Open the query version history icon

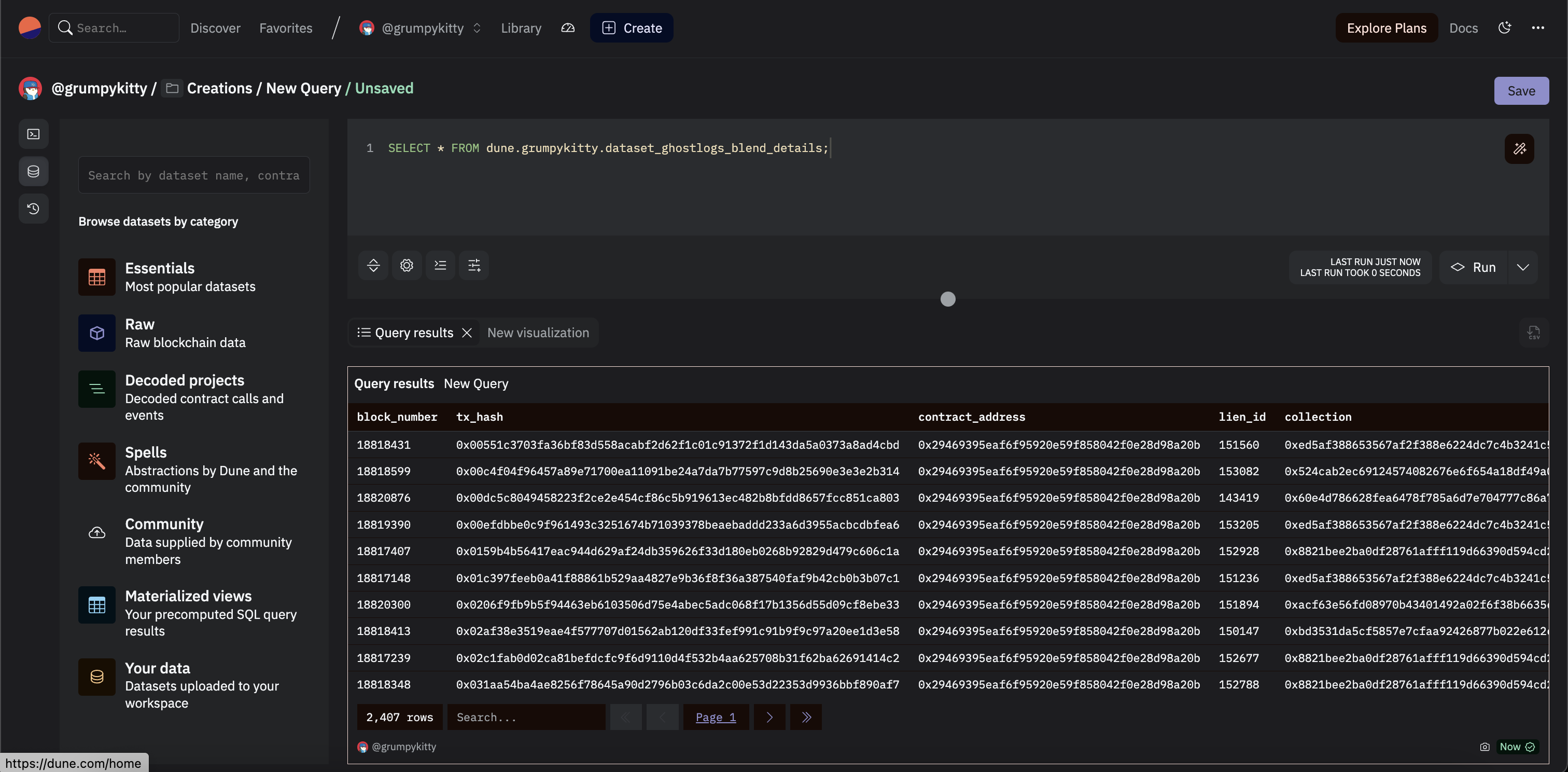point(34,208)
